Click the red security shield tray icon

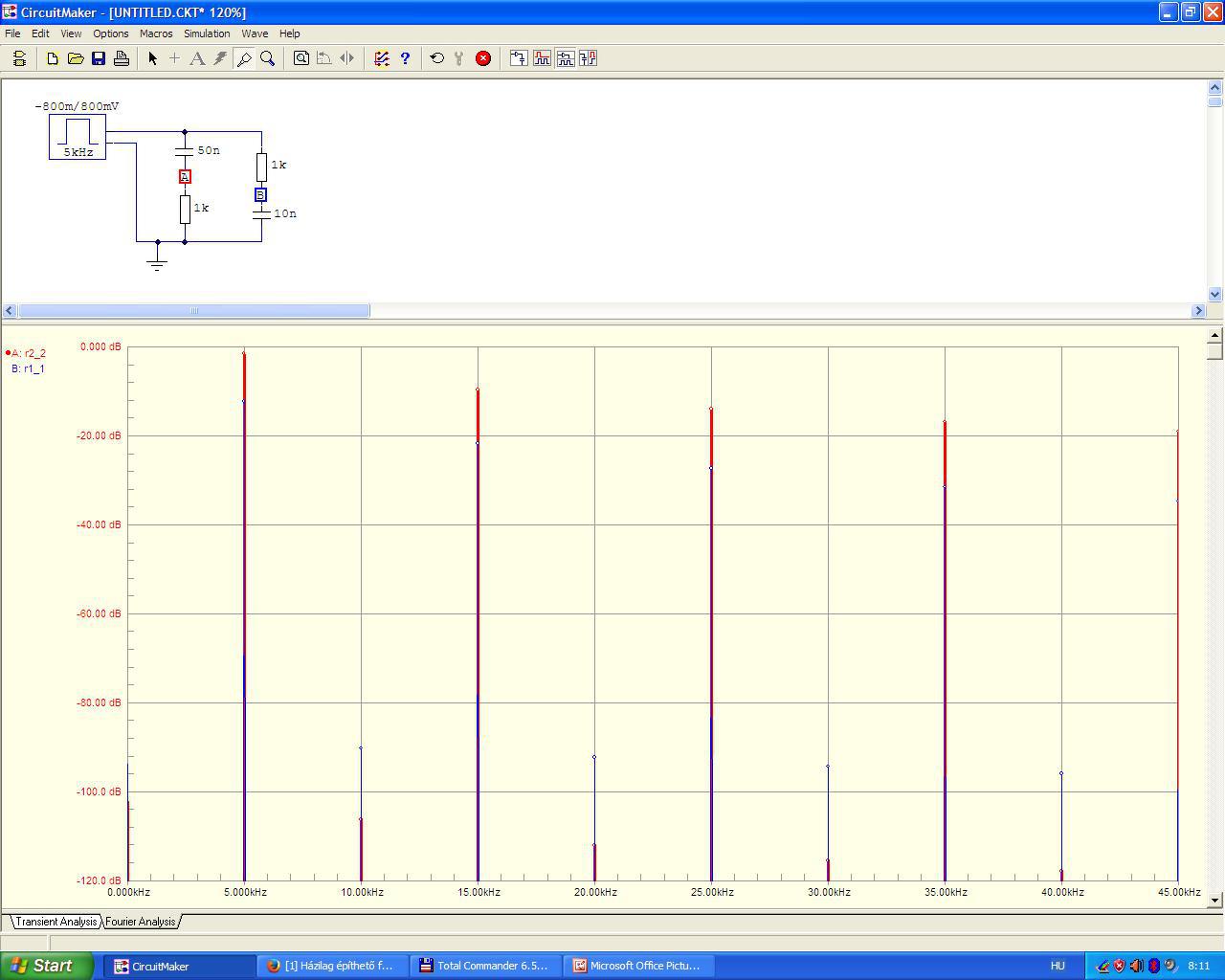point(1119,966)
